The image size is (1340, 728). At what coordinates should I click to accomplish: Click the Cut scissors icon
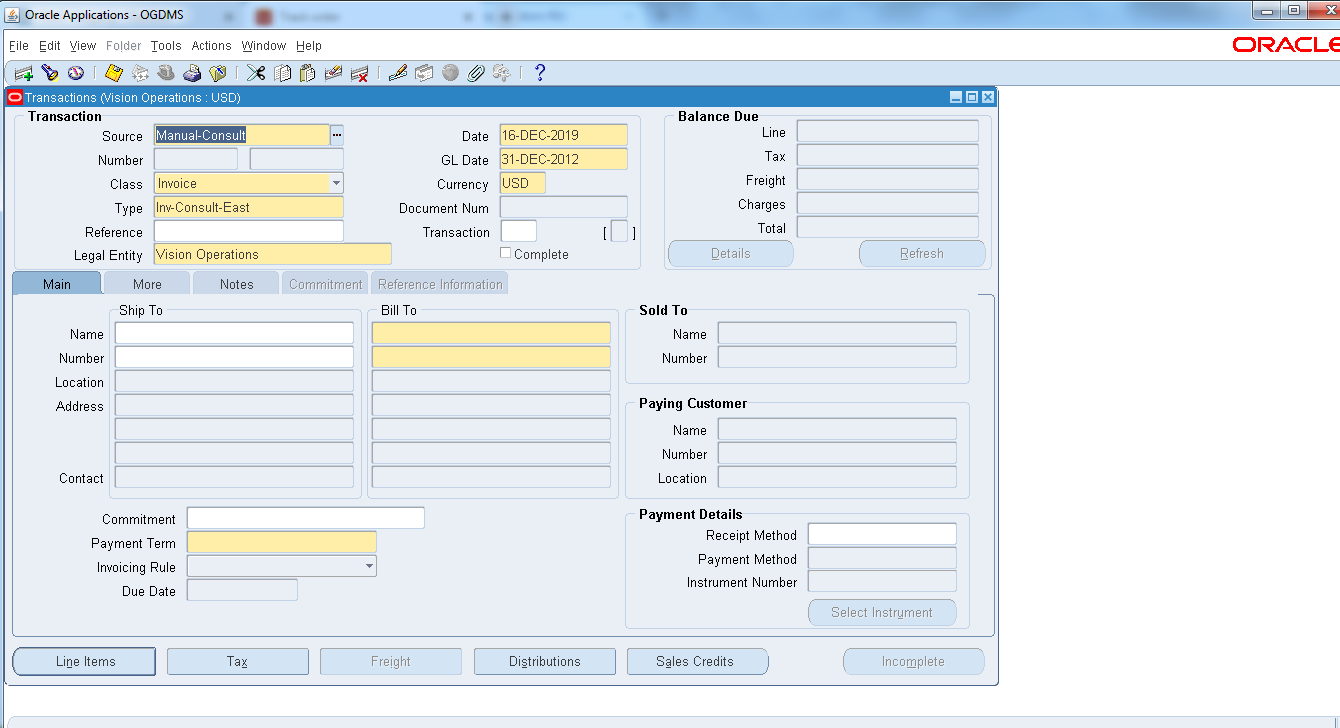[256, 73]
